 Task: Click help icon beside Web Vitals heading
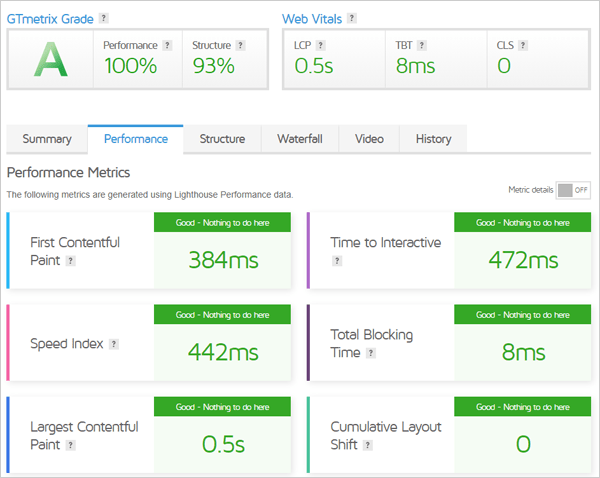tap(351, 18)
